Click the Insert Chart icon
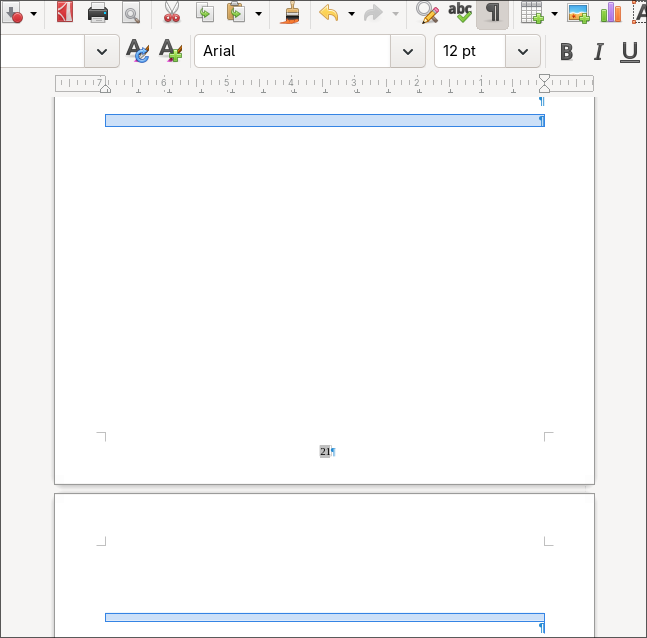647x638 pixels. 610,13
